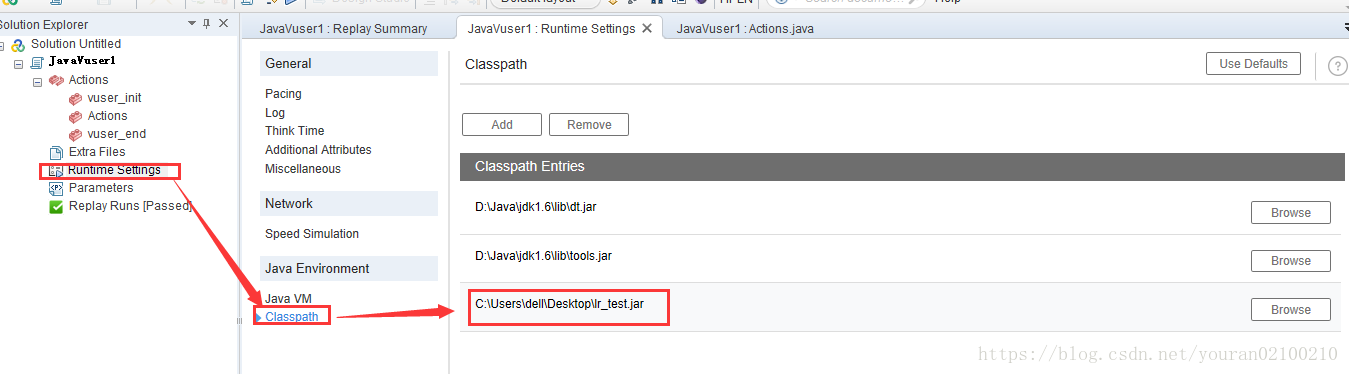
Task: Open Additional Attributes settings
Action: pos(318,150)
